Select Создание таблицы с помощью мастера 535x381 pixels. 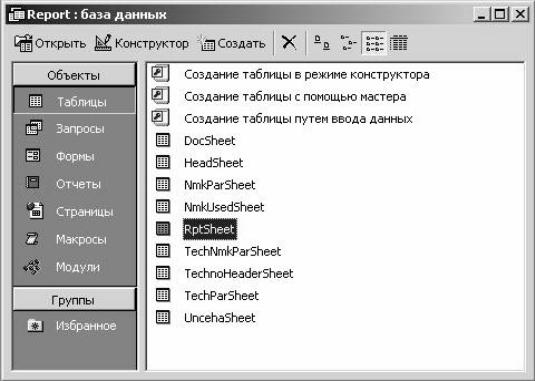(295, 97)
